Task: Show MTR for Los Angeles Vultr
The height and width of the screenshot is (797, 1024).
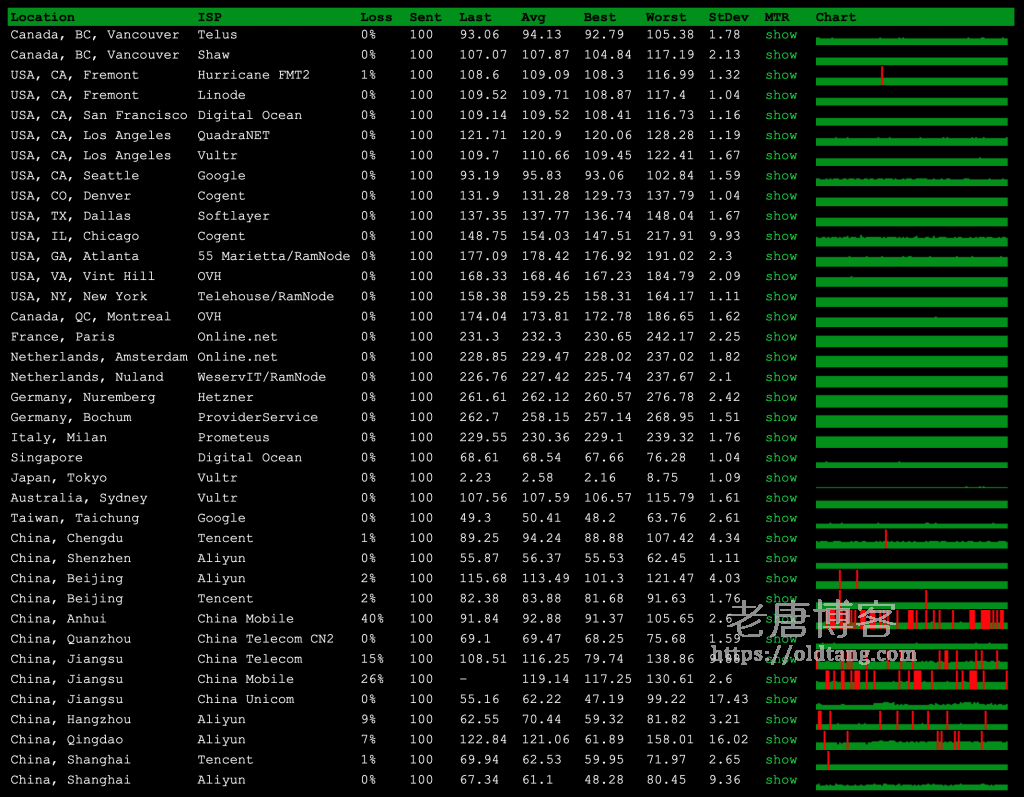Action: [781, 155]
